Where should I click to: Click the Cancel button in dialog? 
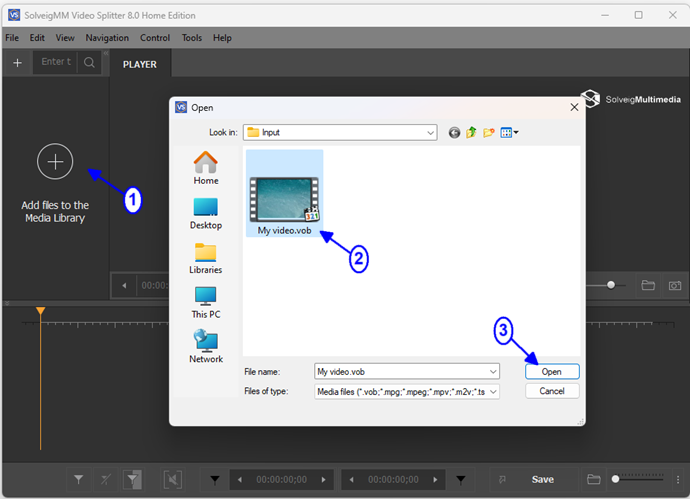pyautogui.click(x=552, y=391)
